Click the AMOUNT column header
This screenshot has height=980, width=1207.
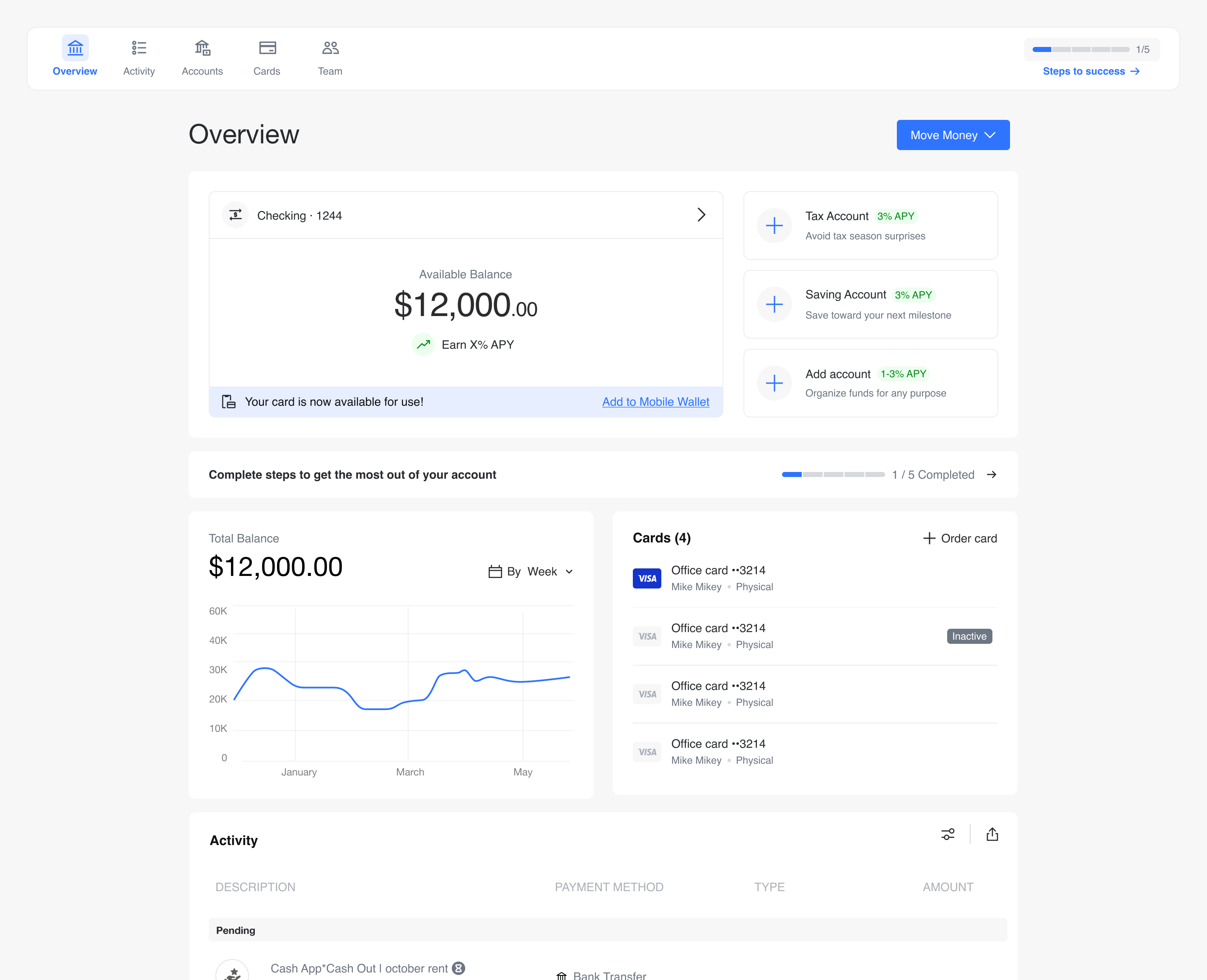948,887
